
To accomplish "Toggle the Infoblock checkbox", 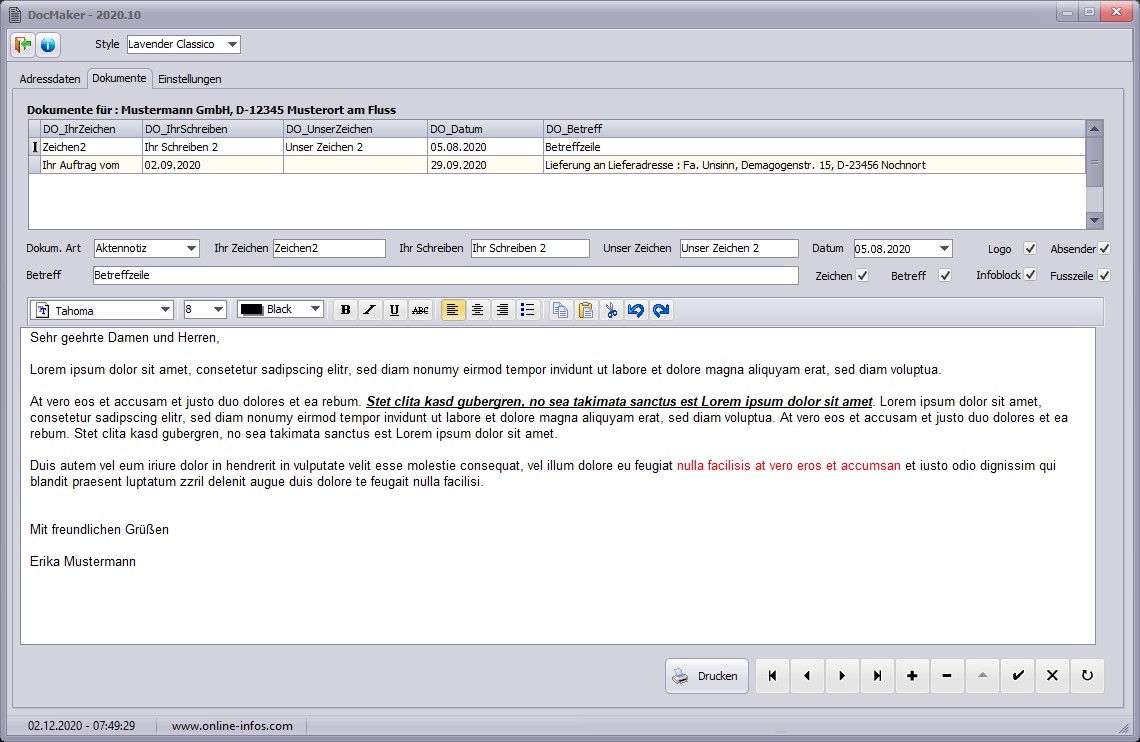I will click(x=1029, y=275).
